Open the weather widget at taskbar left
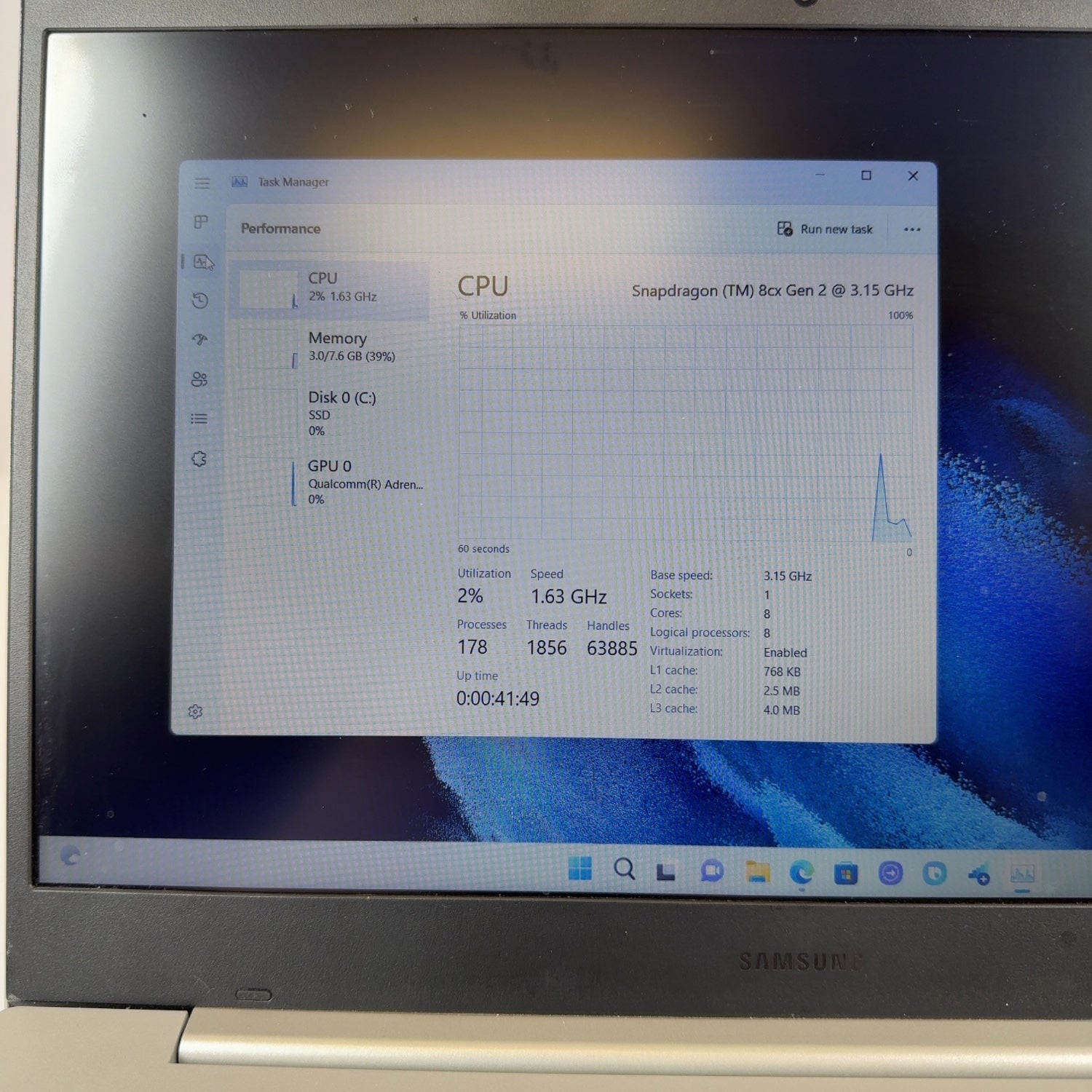This screenshot has width=1092, height=1092. pos(71,855)
